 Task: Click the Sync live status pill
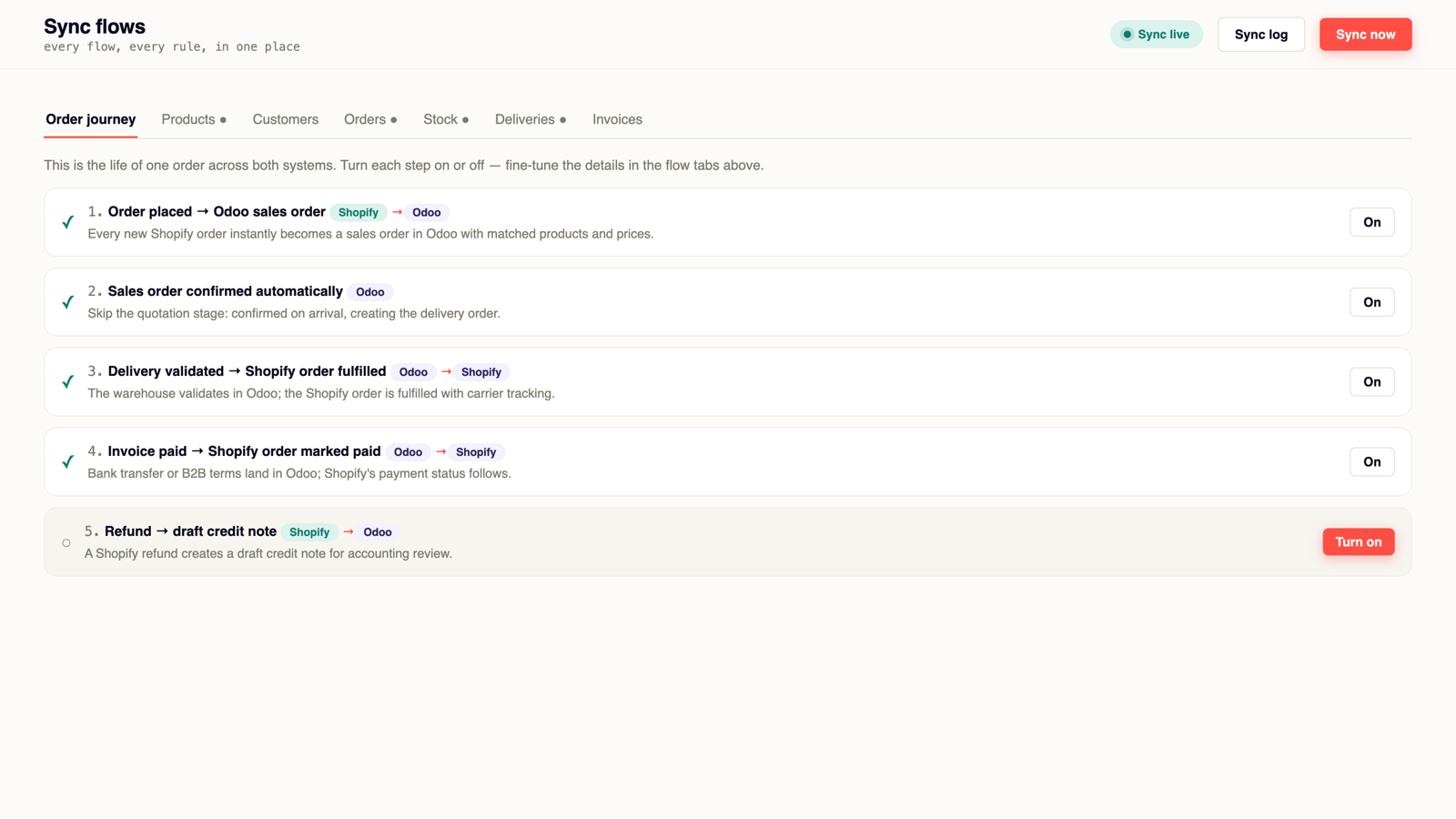click(1157, 35)
